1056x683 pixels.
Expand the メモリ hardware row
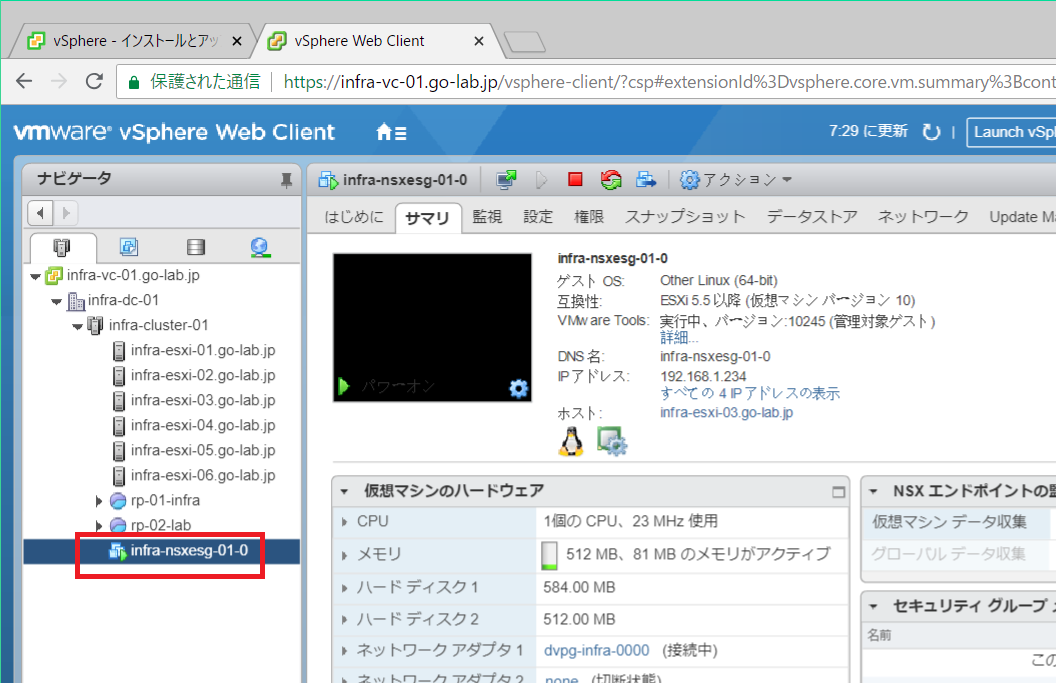tap(344, 555)
